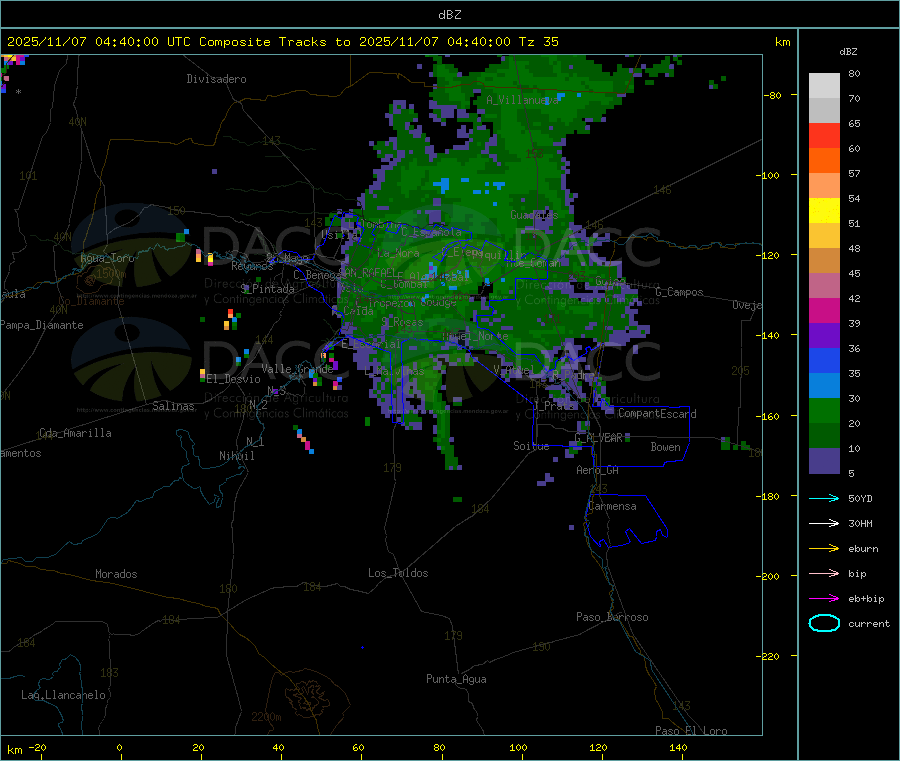Image resolution: width=900 pixels, height=761 pixels.
Task: Click the -80 tick on the right axis
Action: pos(772,95)
